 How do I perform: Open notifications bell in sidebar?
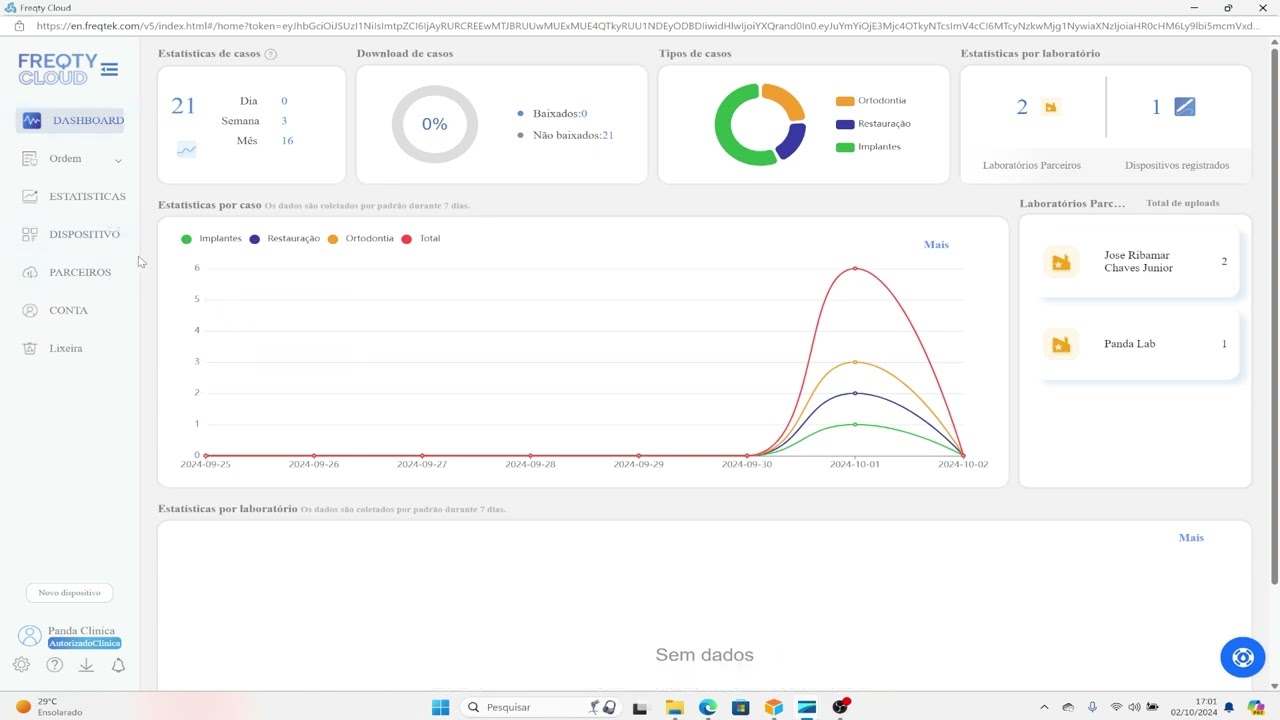click(118, 665)
